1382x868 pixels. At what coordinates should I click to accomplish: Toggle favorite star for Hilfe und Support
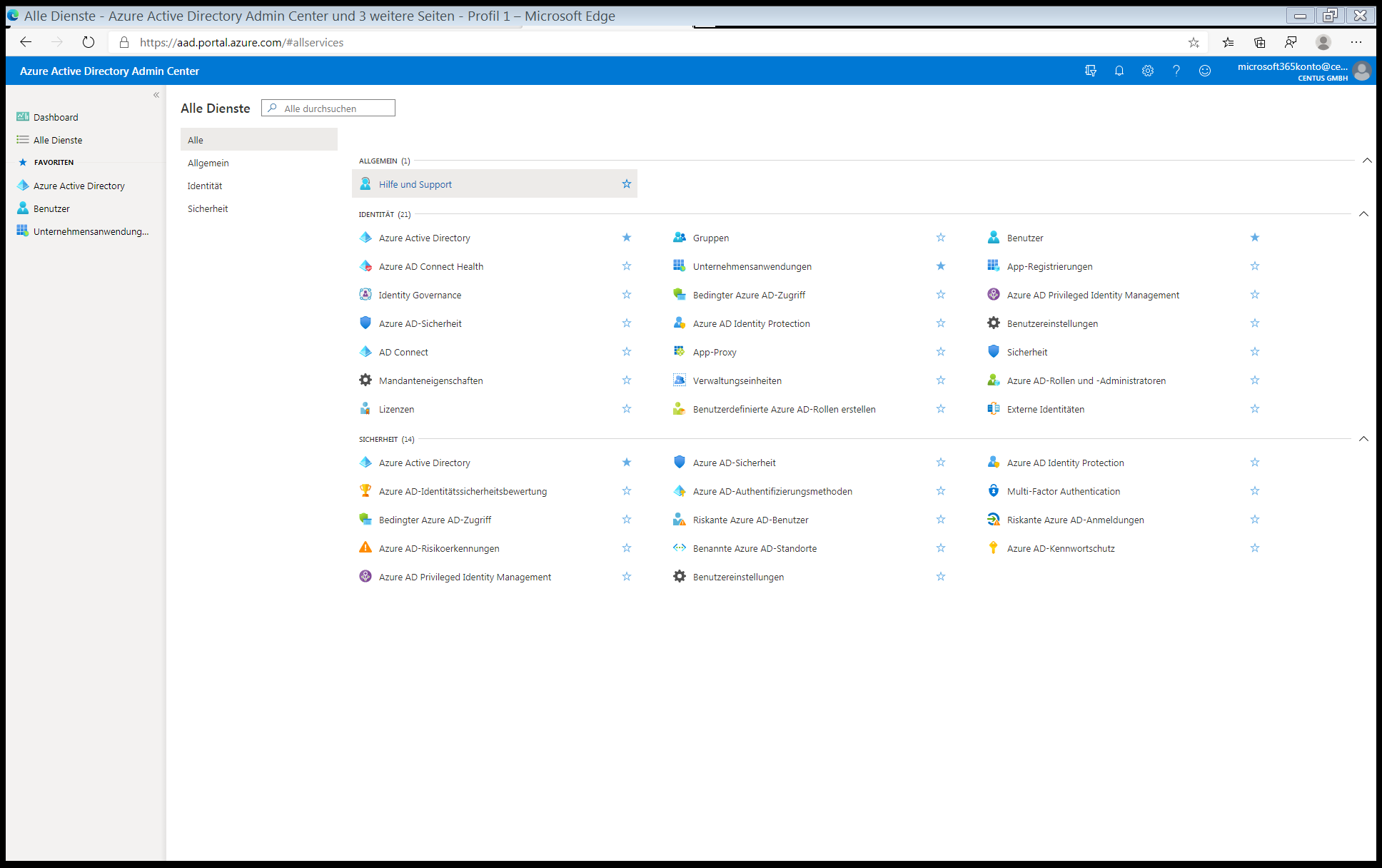(626, 184)
